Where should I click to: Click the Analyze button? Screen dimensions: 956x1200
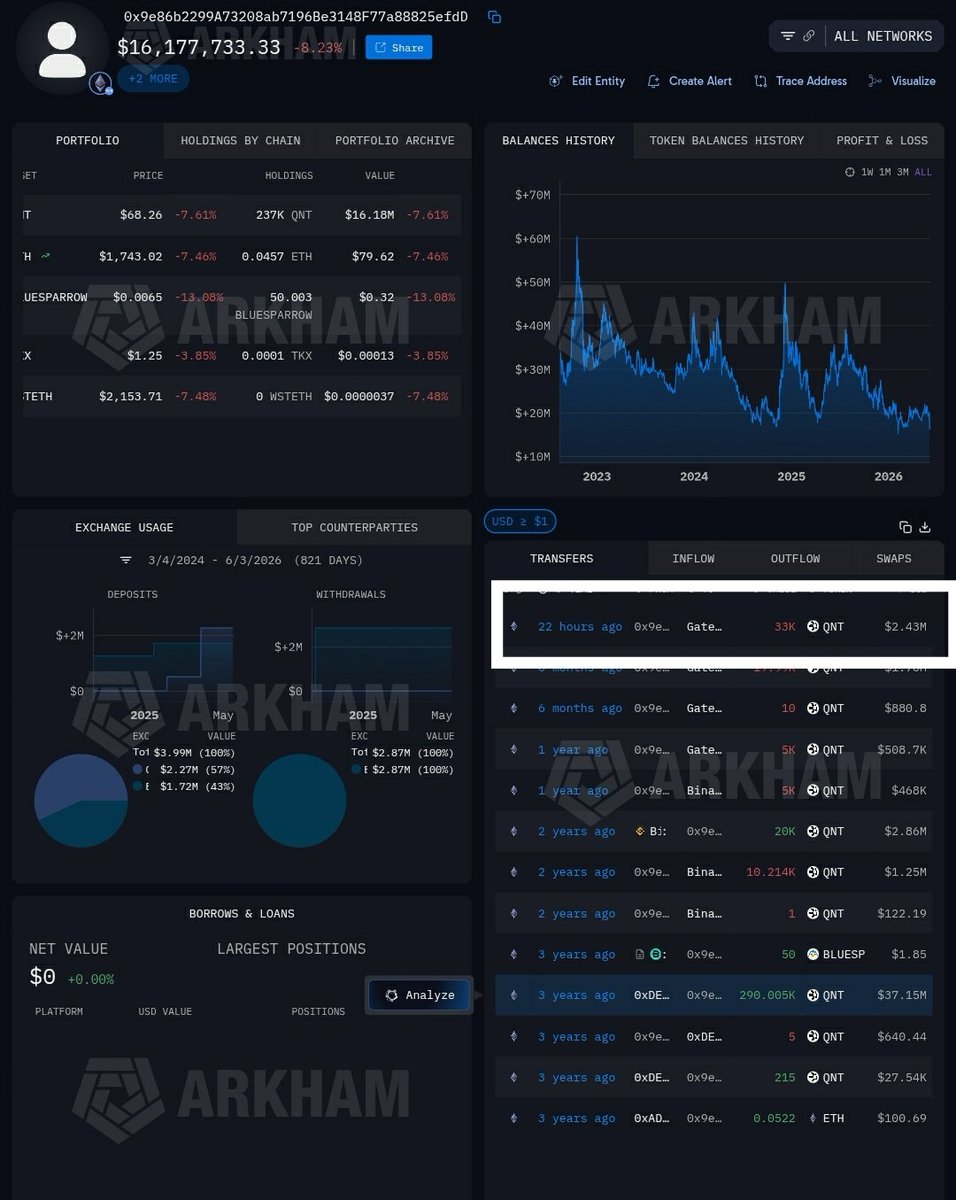click(419, 995)
